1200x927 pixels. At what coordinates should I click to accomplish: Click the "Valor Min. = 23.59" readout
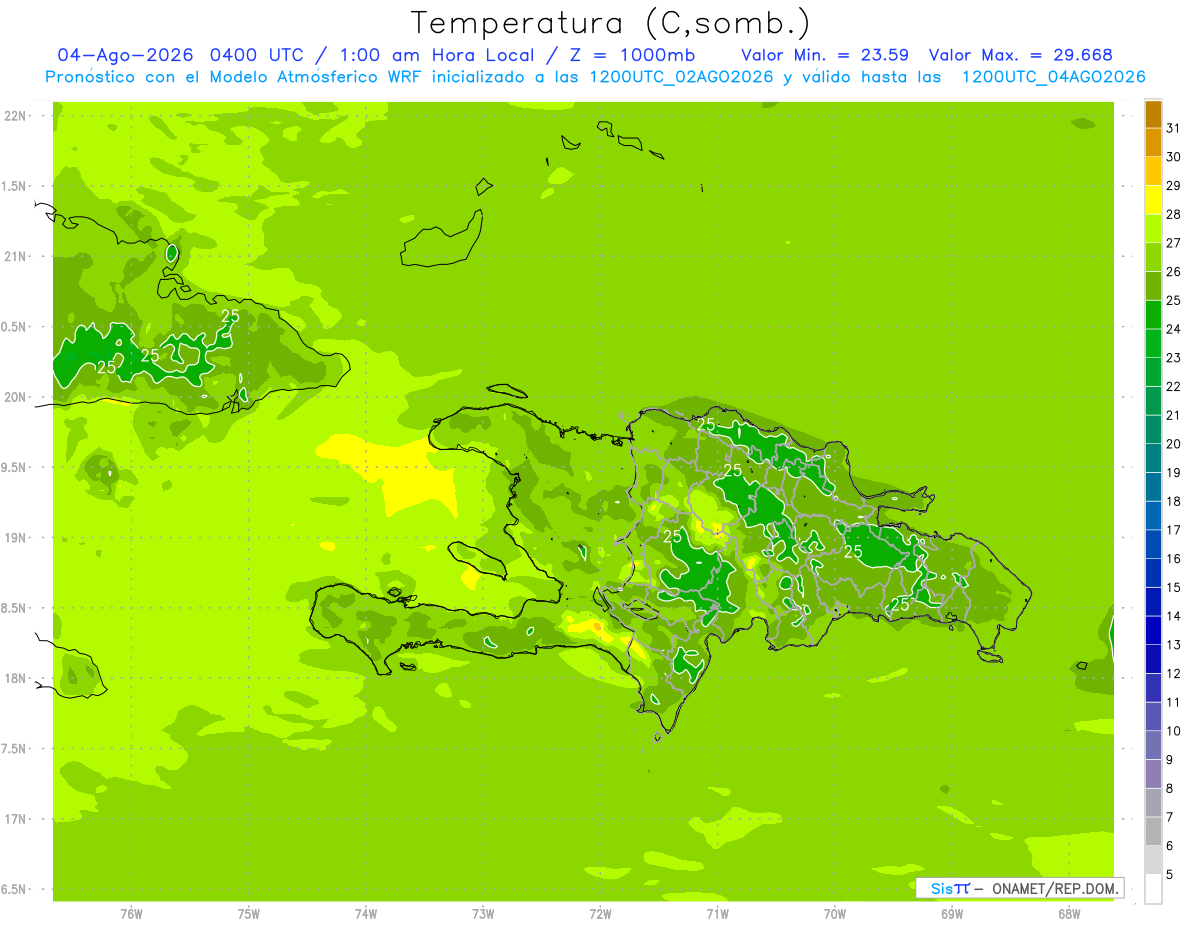click(x=825, y=55)
